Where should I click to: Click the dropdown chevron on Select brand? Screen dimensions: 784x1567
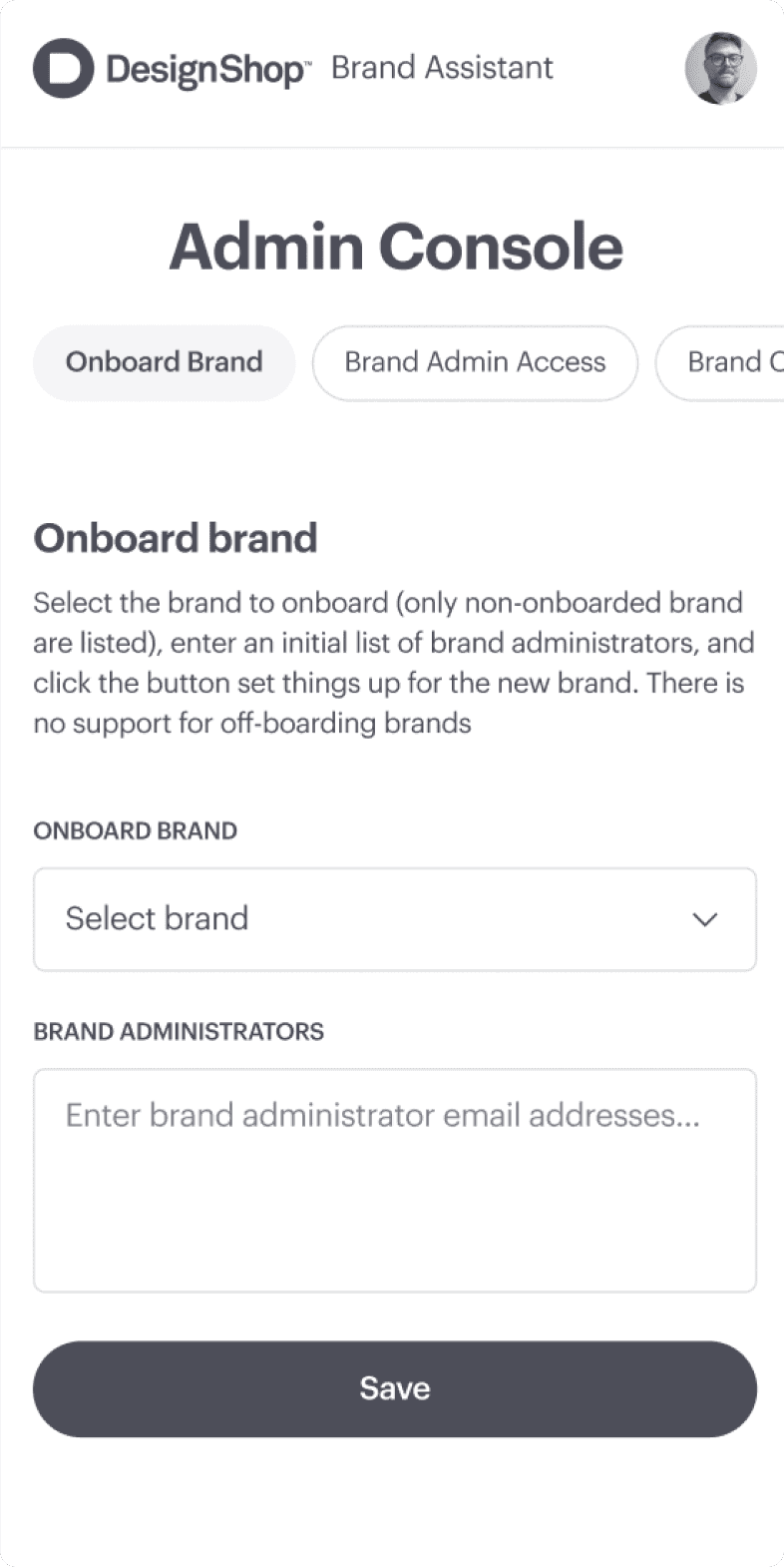pyautogui.click(x=704, y=918)
